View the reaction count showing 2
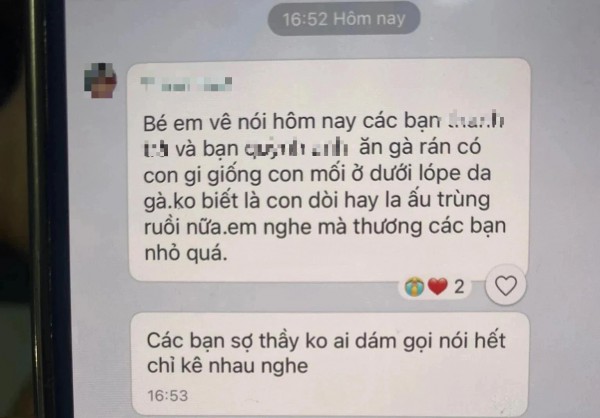 [x=459, y=286]
